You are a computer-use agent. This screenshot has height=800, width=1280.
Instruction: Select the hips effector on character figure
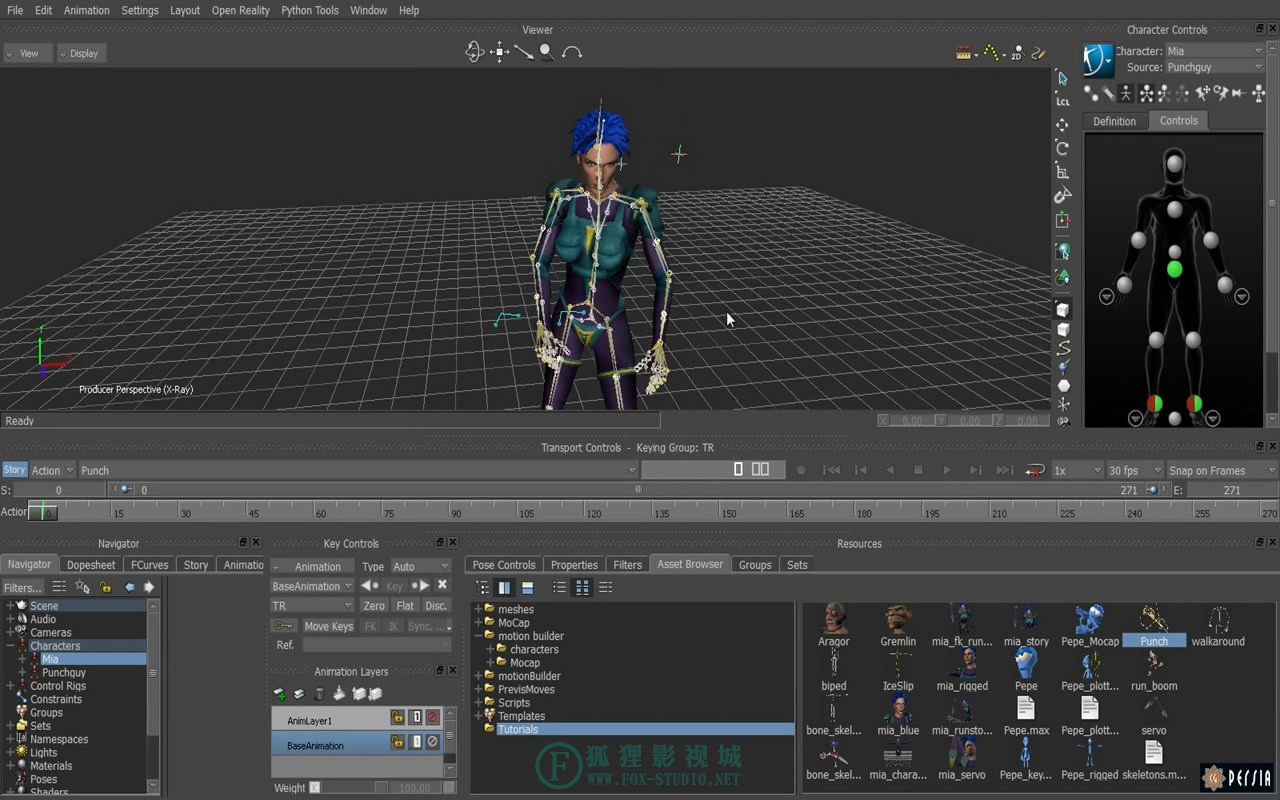(x=1174, y=269)
